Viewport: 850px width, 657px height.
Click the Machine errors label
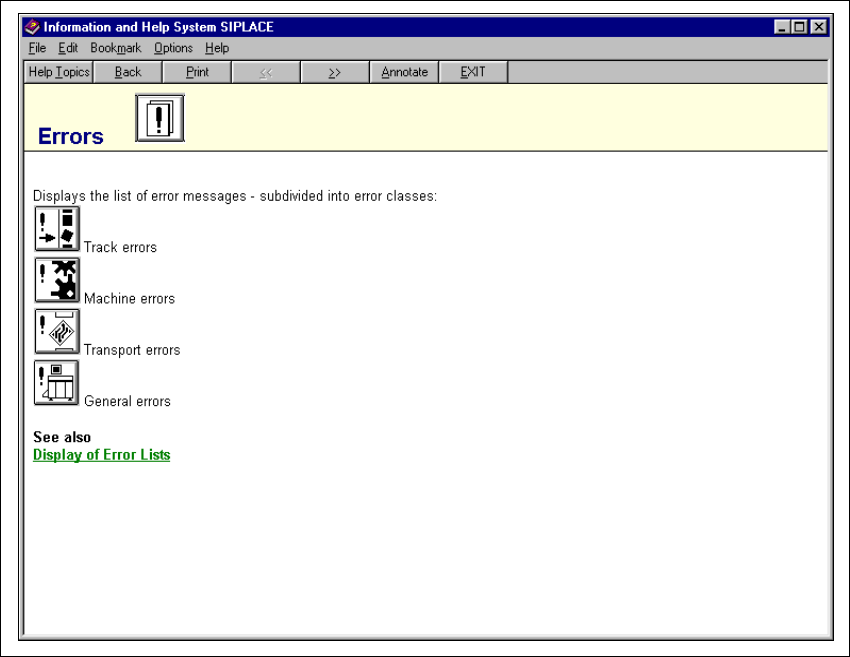[x=130, y=299]
